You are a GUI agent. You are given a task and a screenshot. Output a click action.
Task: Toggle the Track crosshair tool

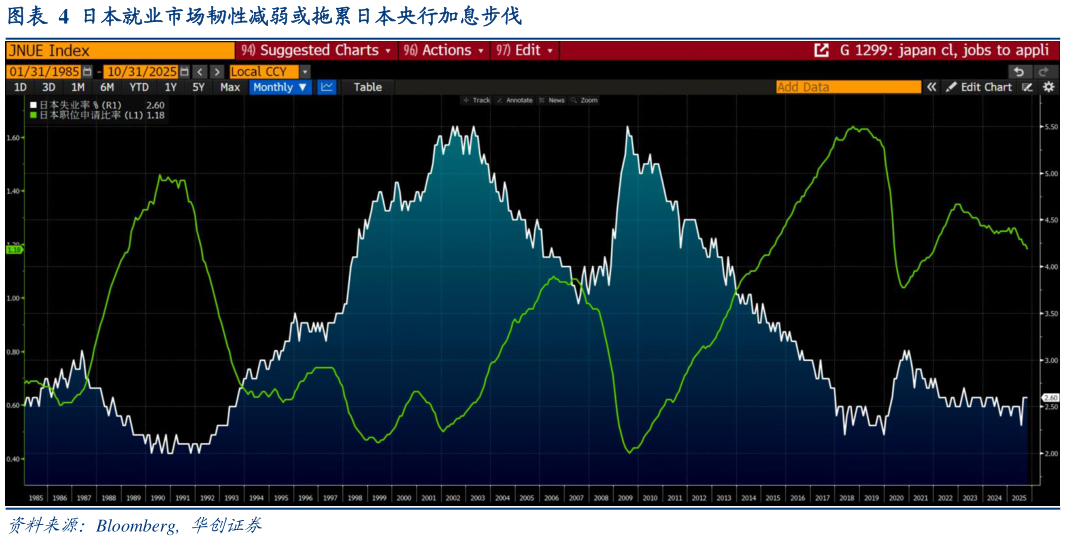tap(477, 100)
